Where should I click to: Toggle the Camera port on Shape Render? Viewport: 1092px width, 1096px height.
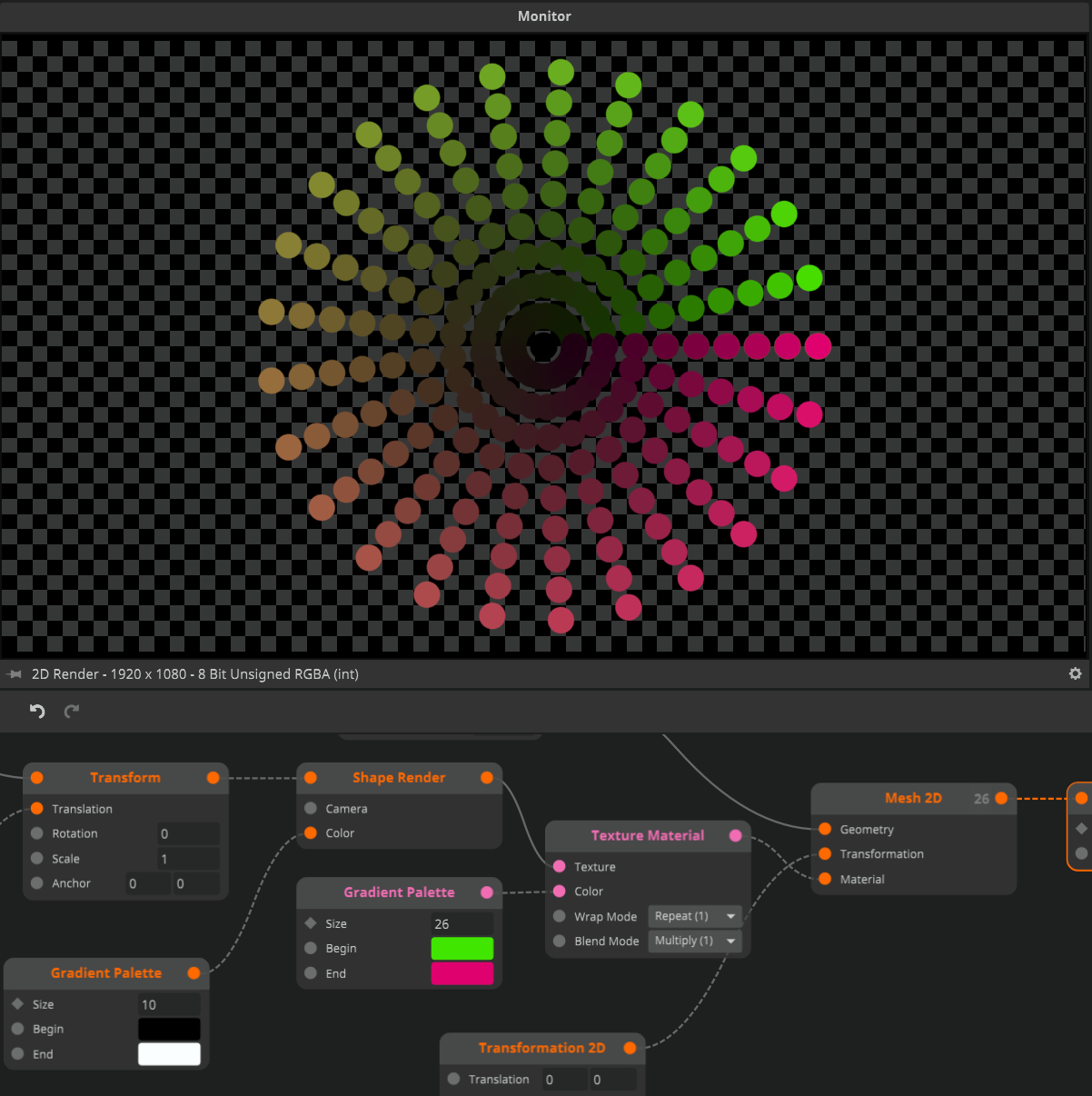point(311,808)
